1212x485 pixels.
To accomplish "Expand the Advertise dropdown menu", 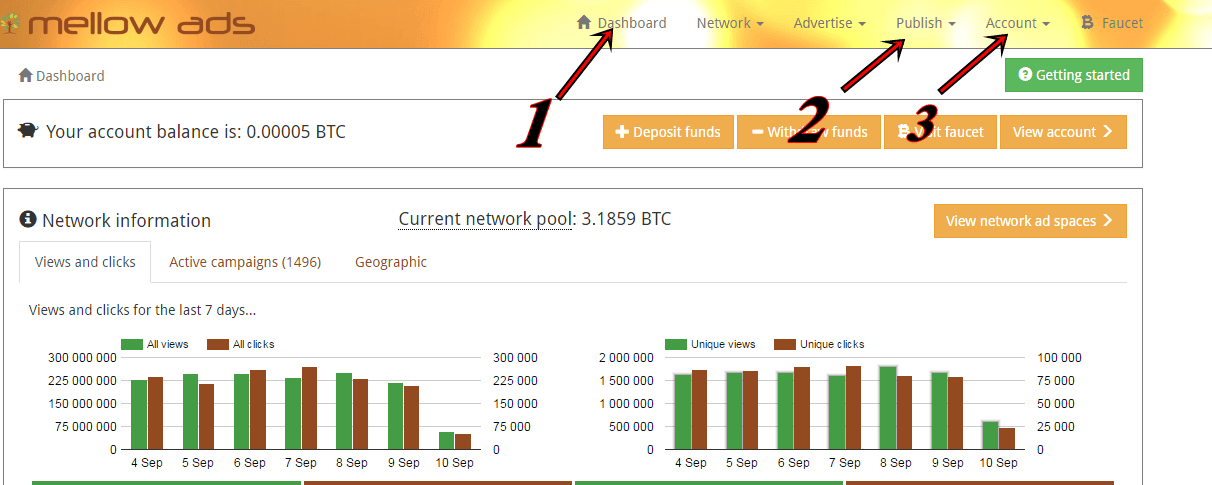I will [829, 23].
